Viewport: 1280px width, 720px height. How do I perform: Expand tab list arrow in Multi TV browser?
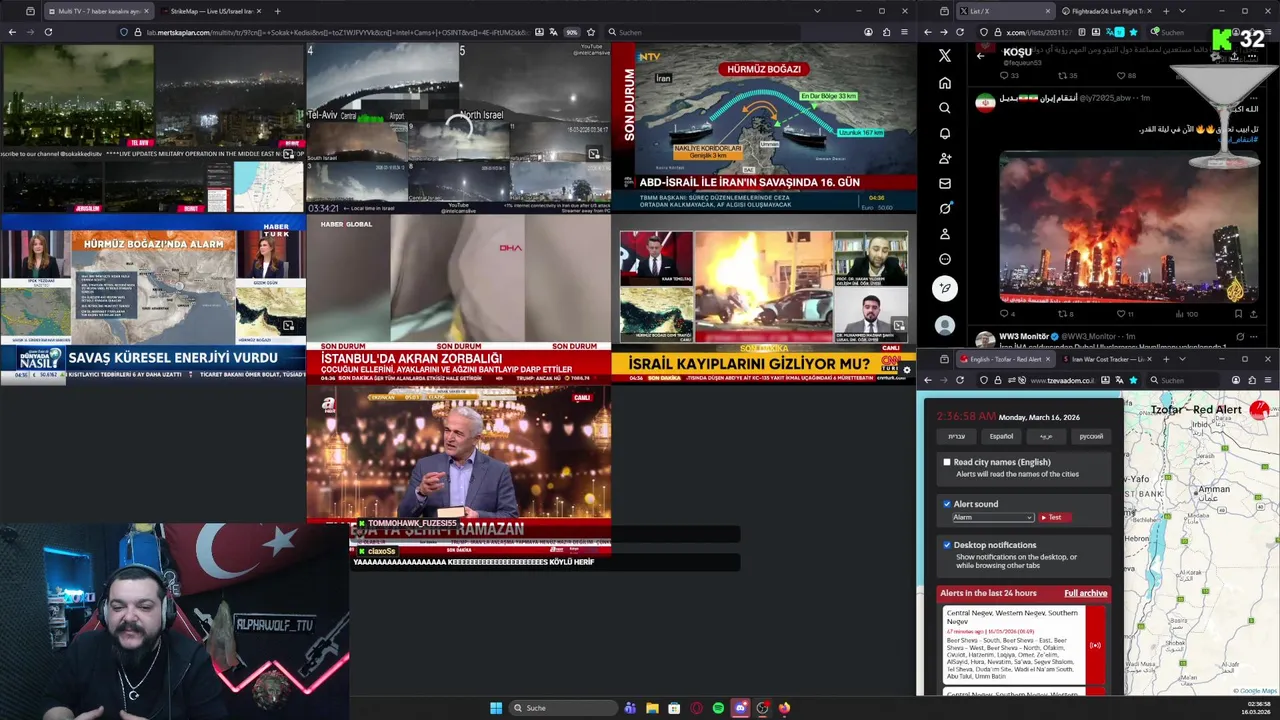[x=817, y=11]
